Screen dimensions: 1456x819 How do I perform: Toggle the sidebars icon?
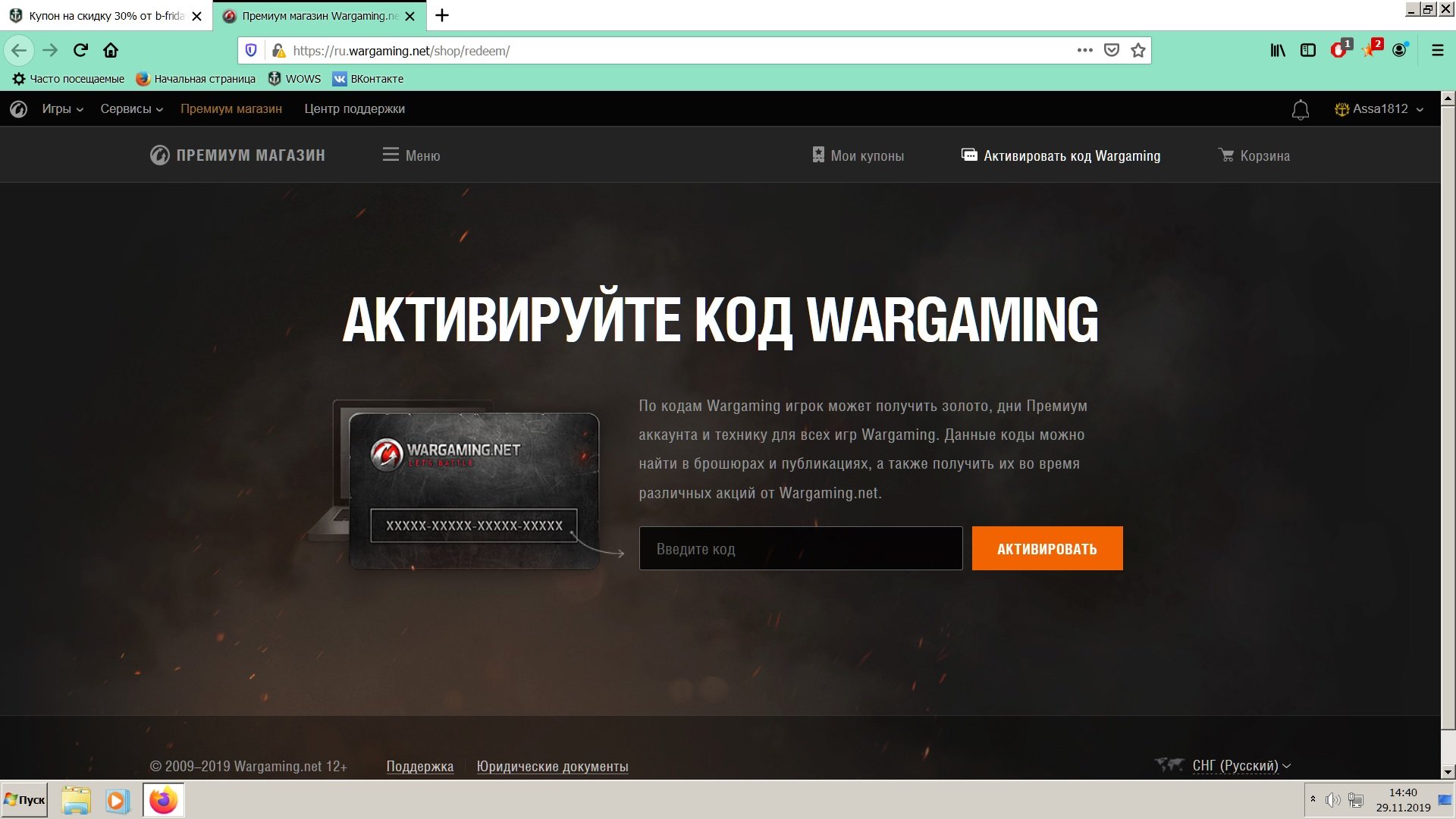[1308, 51]
